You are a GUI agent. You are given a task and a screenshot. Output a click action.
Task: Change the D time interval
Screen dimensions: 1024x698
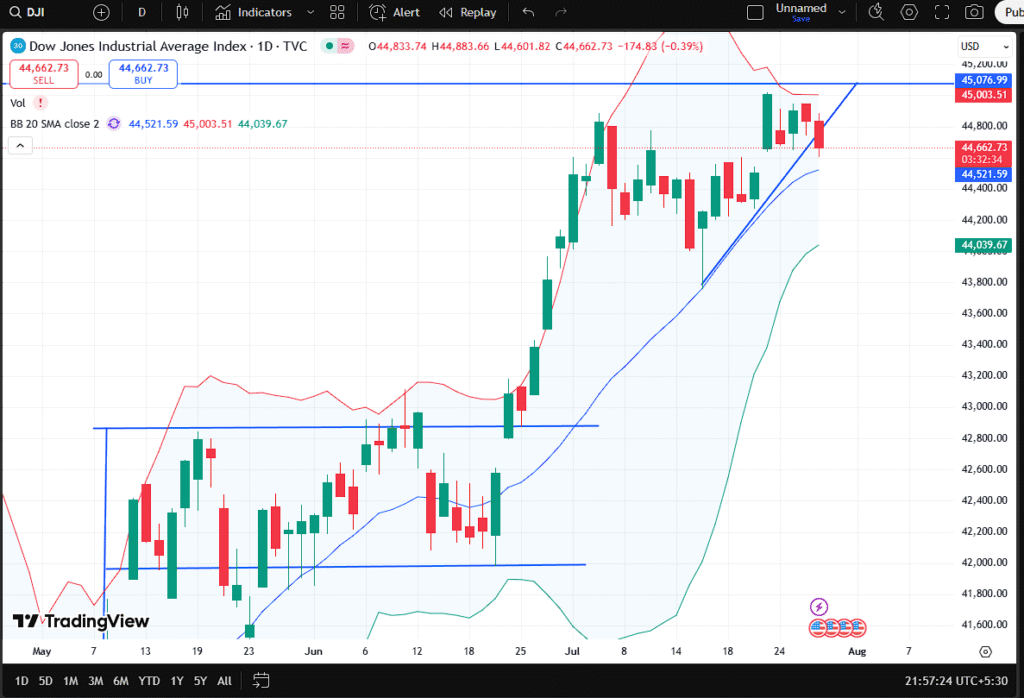click(142, 12)
